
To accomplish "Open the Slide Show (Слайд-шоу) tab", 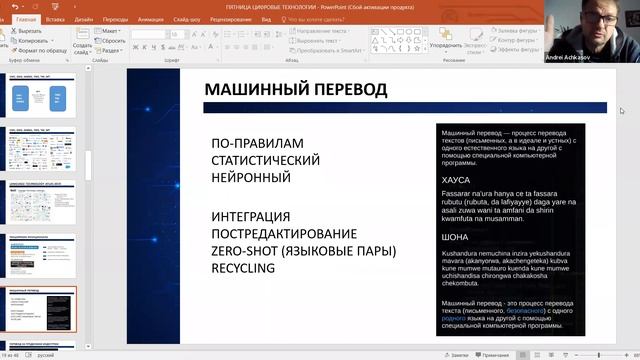I will [187, 20].
